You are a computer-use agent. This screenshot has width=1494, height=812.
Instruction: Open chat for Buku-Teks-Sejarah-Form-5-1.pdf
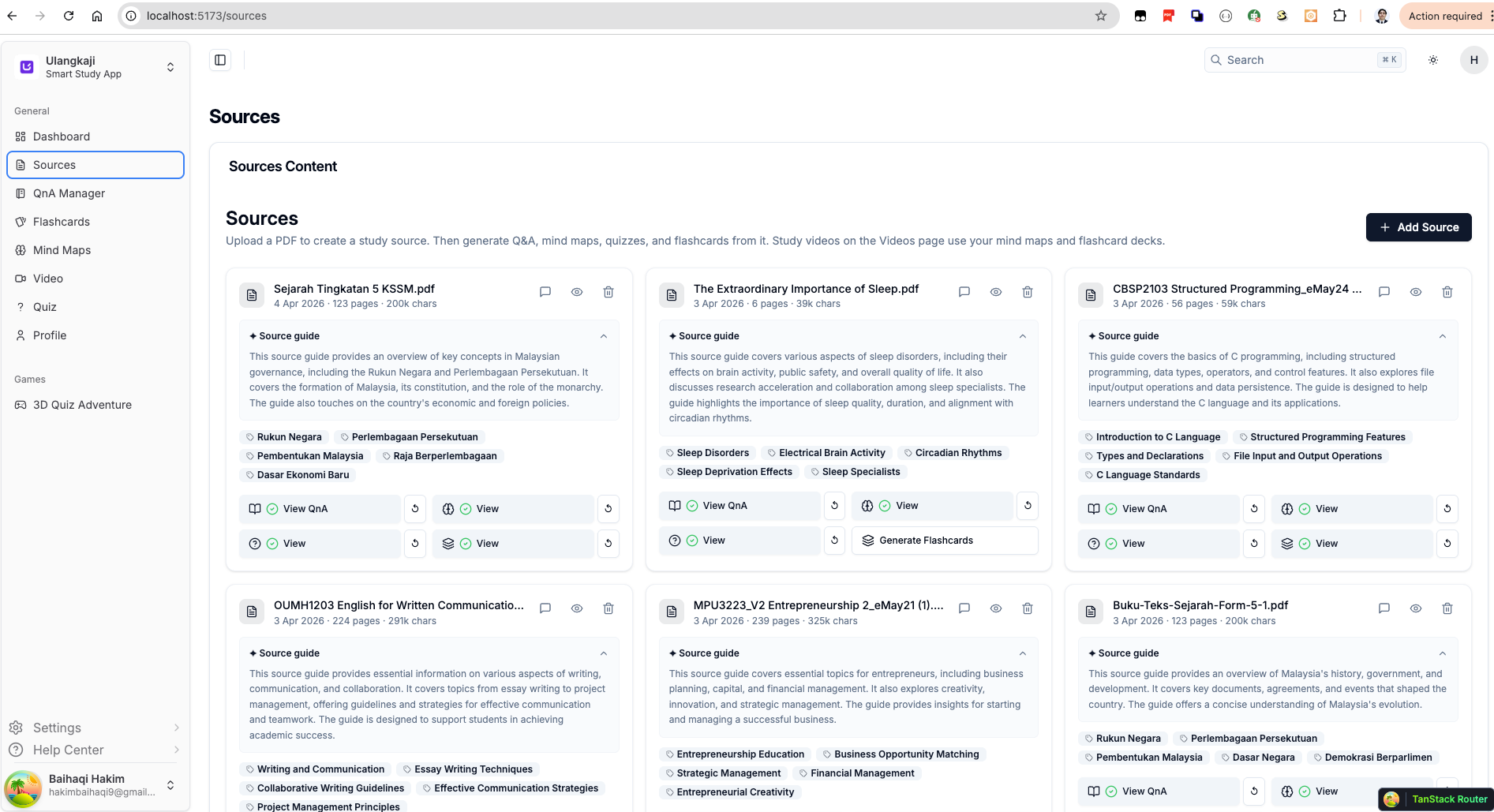coord(1384,608)
